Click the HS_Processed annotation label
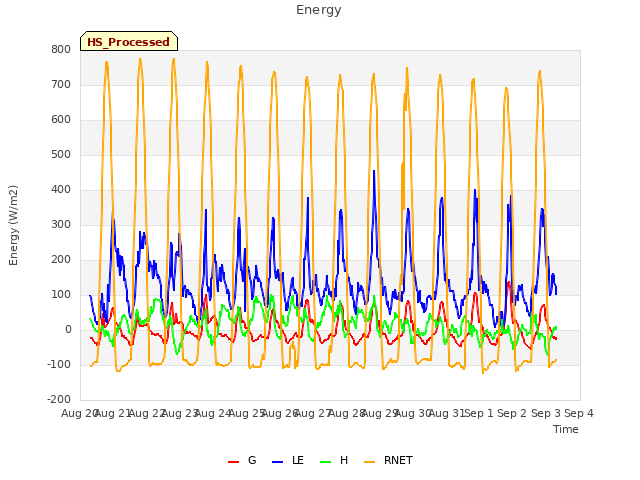 coord(129,42)
